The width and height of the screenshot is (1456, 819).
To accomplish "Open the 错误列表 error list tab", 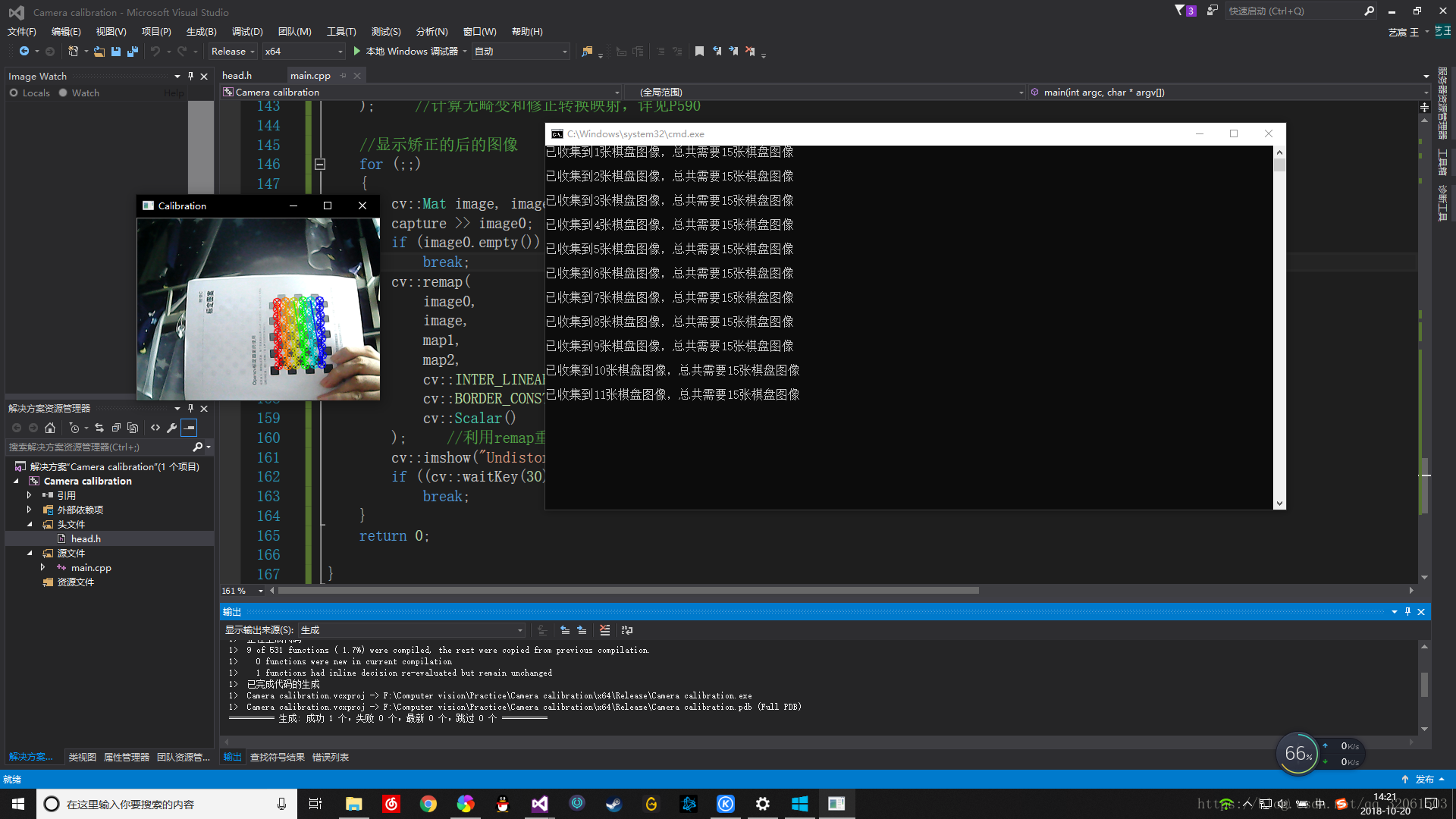I will tap(331, 757).
